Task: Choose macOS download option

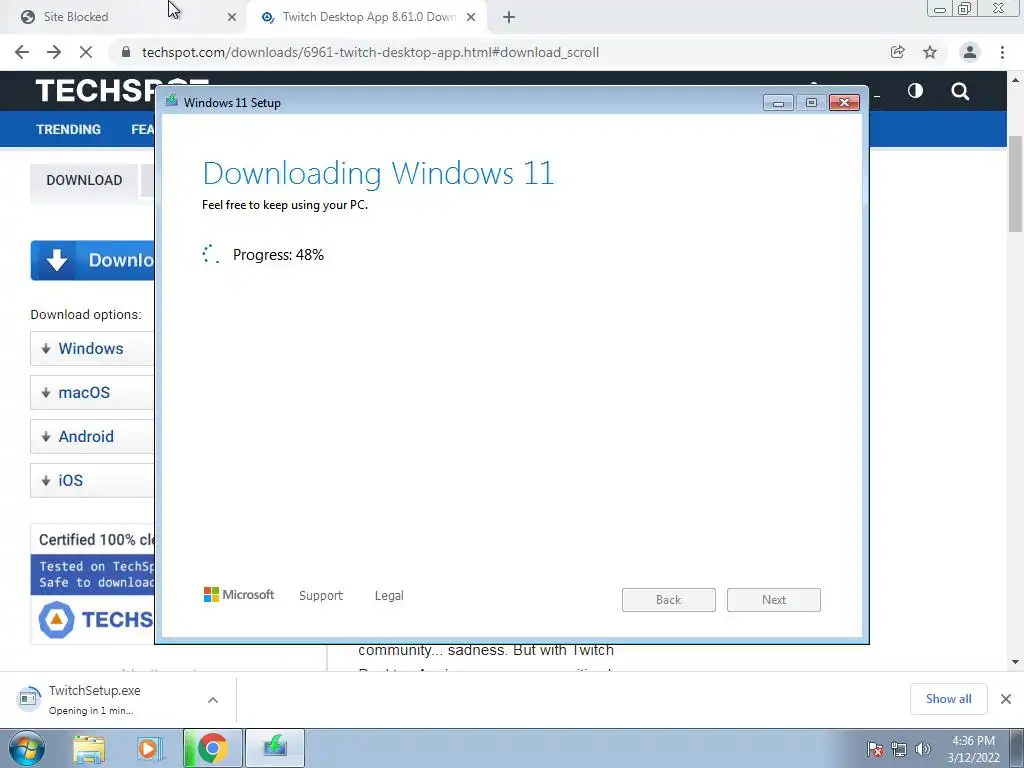Action: pyautogui.click(x=92, y=392)
